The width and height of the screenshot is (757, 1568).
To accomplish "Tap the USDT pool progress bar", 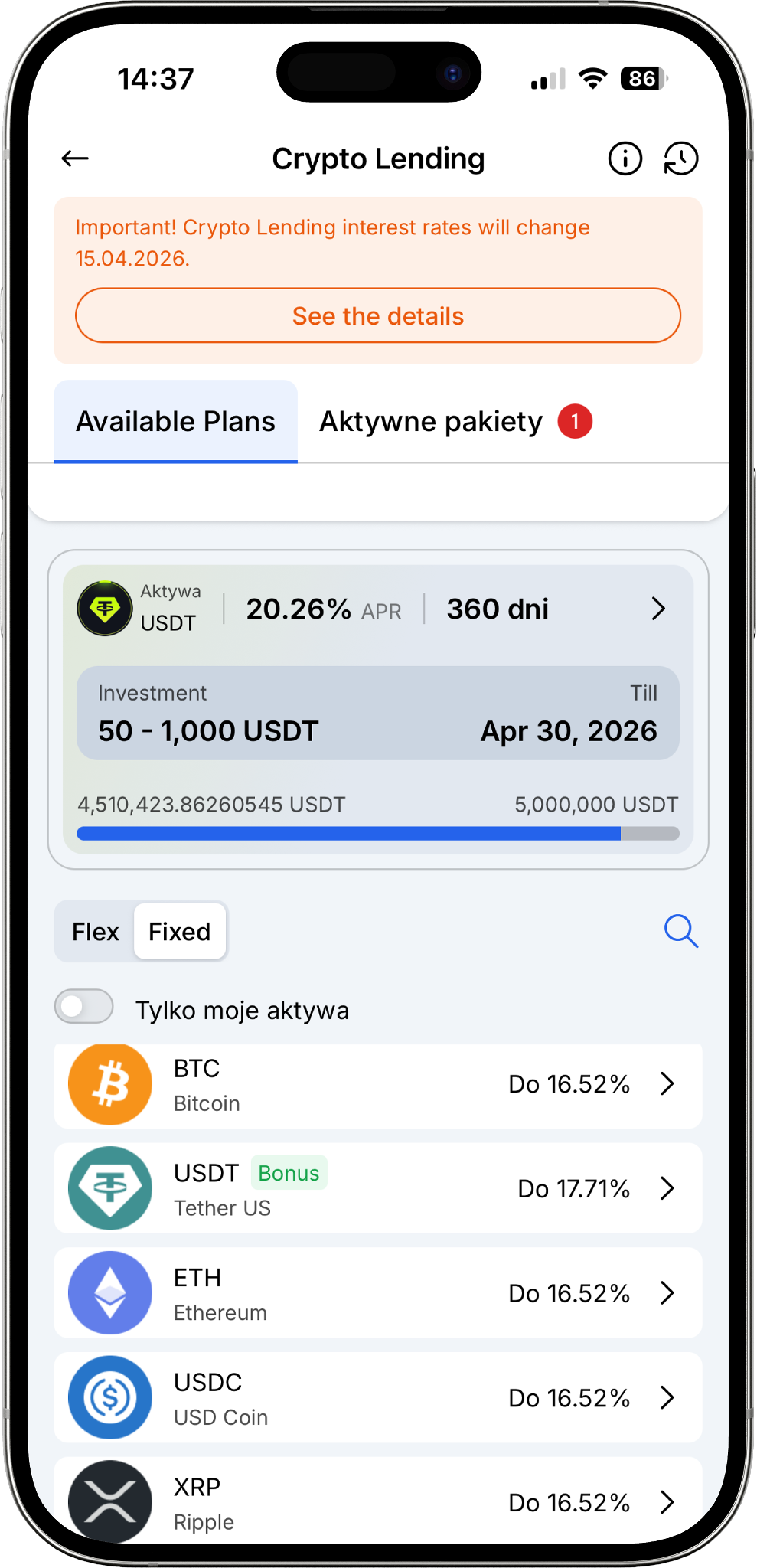I will [378, 834].
